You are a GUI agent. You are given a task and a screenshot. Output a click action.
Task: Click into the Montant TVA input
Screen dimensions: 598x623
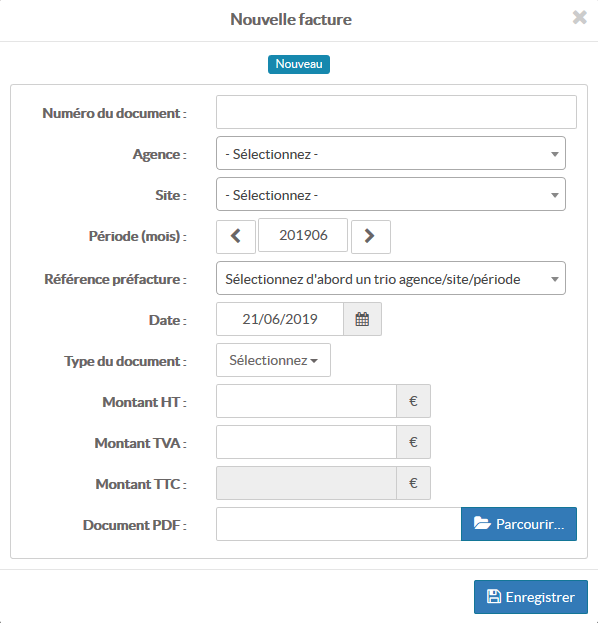(306, 442)
